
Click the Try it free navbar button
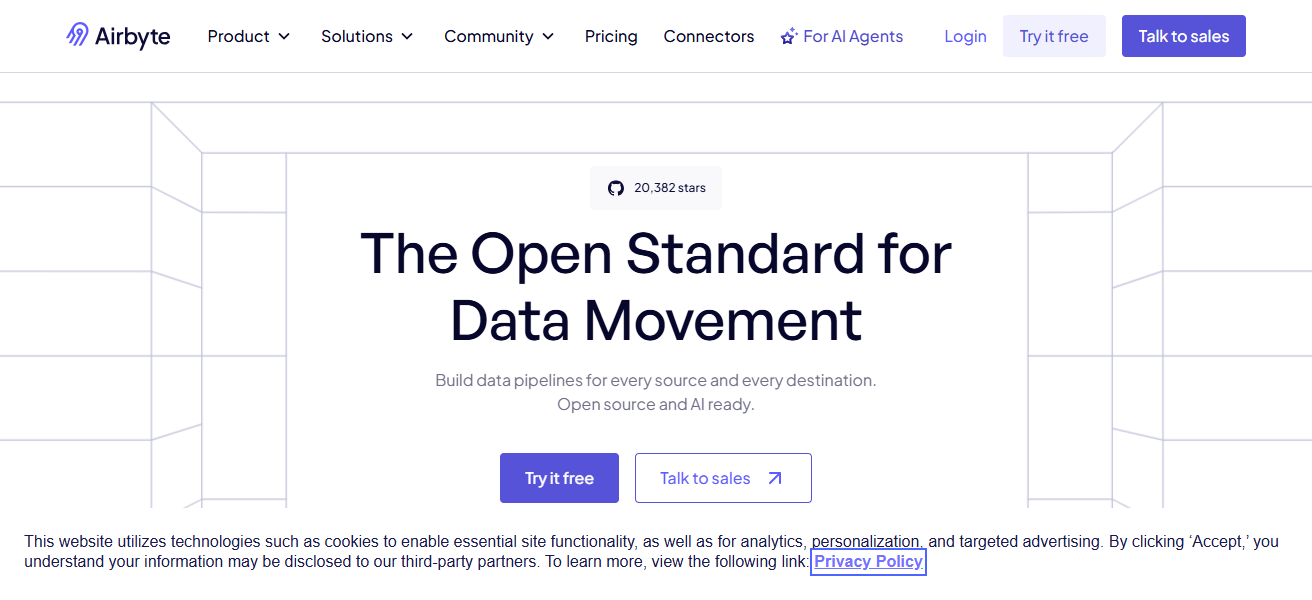1054,36
